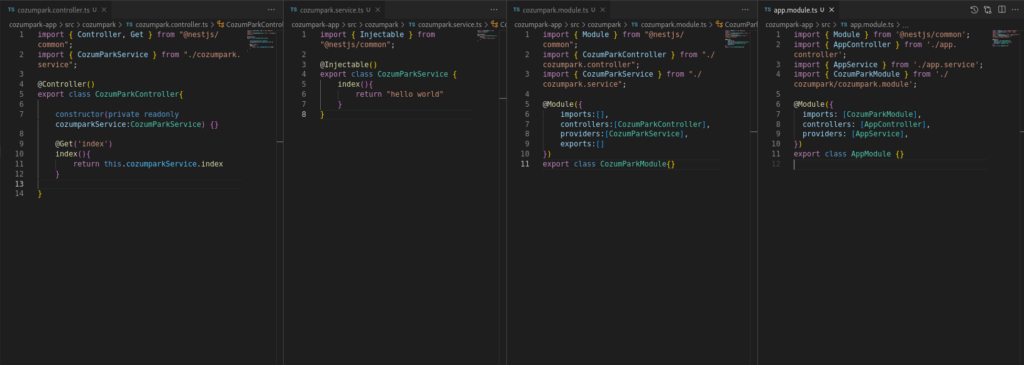This screenshot has width=1024, height=365.
Task: Click cozumpark-app breadcrumb in controller editor
Action: coord(33,24)
